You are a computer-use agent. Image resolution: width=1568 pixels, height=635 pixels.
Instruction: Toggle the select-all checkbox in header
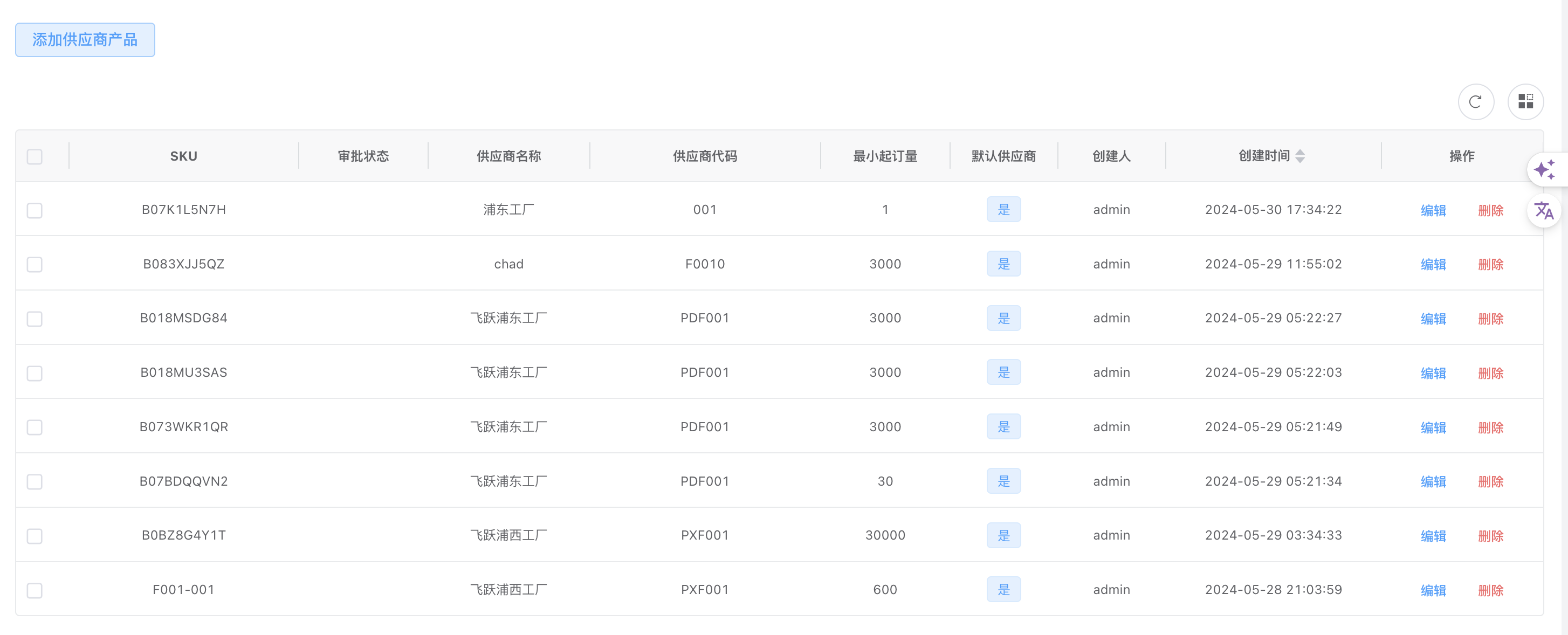pyautogui.click(x=35, y=157)
